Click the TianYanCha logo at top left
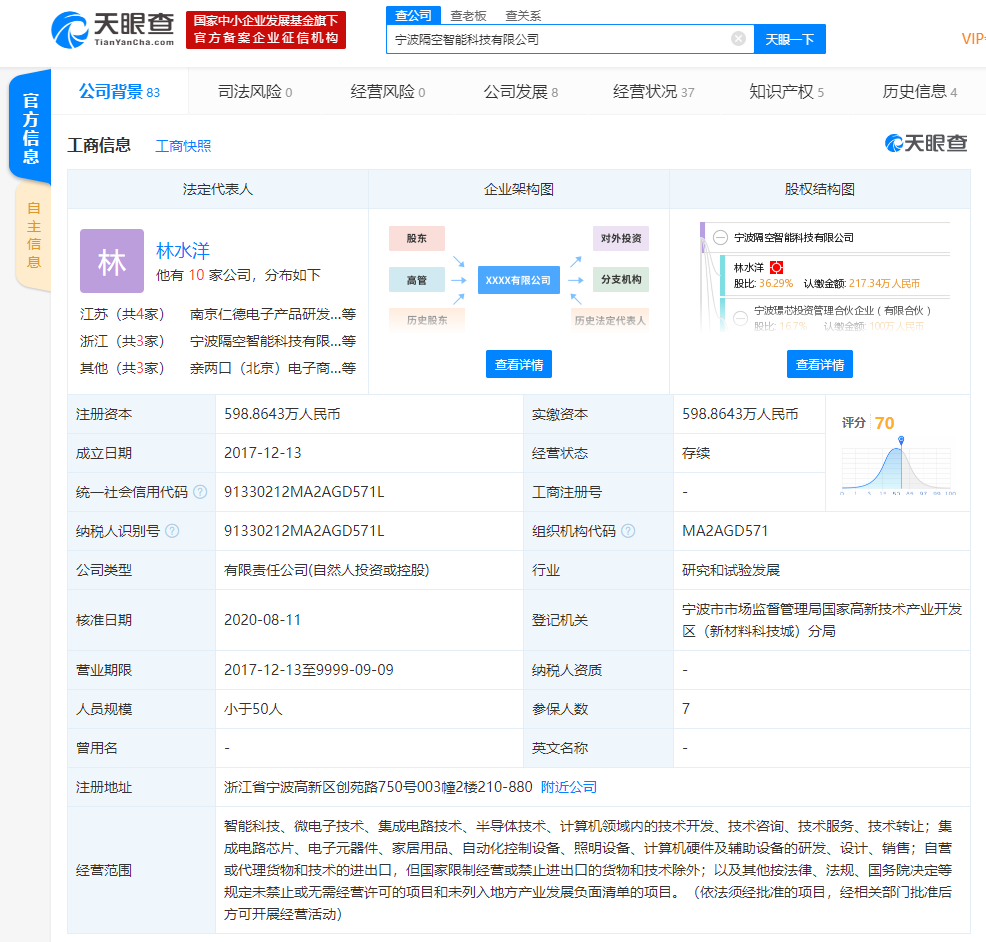986x942 pixels. pyautogui.click(x=113, y=30)
